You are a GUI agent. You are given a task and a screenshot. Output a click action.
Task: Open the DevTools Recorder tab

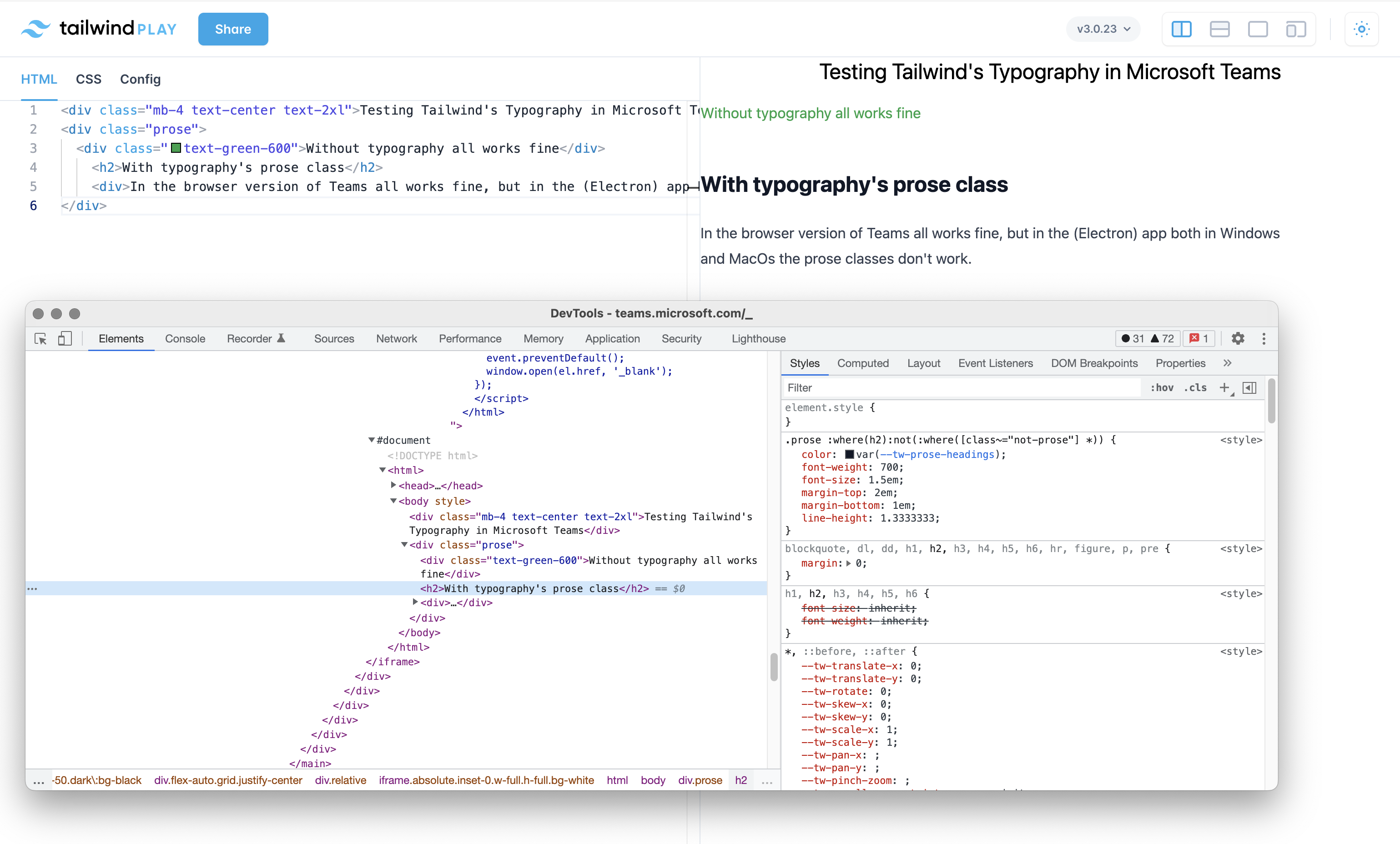256,338
